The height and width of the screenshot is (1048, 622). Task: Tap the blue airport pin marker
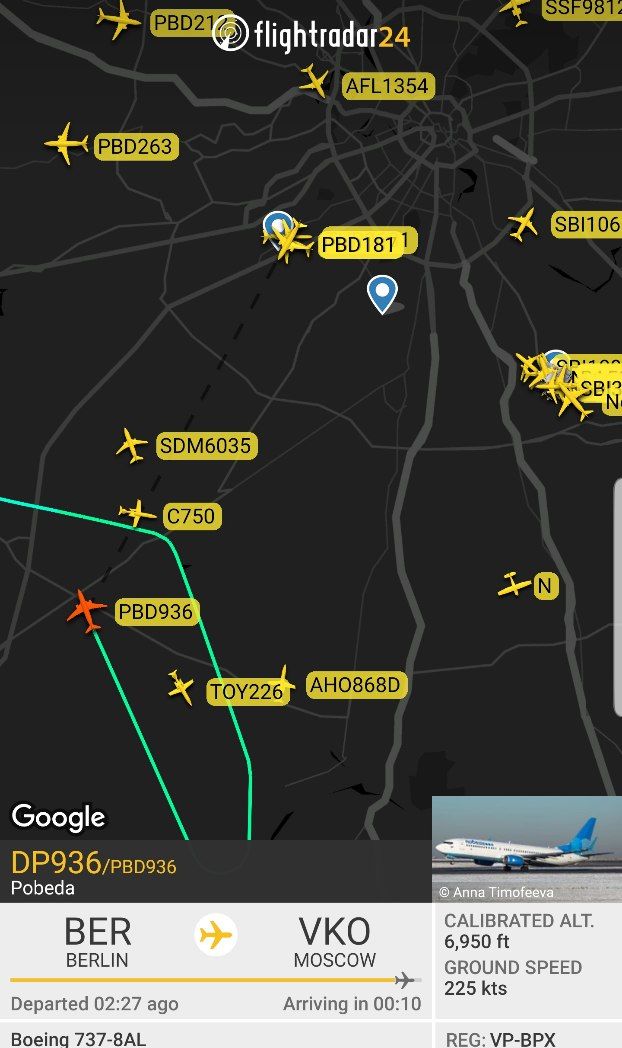point(382,294)
